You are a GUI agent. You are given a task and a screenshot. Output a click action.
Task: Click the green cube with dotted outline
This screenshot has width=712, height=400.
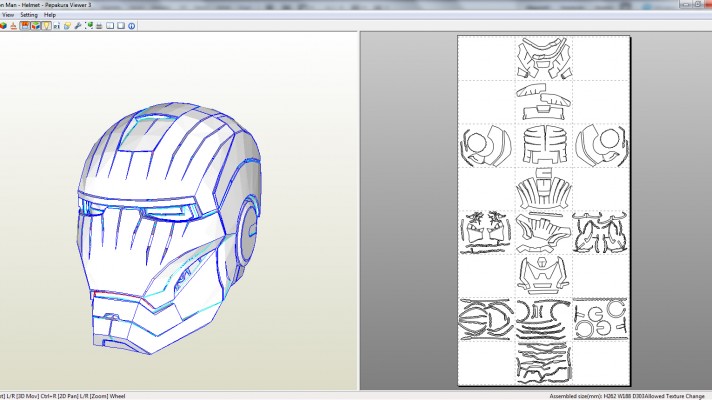coord(89,26)
